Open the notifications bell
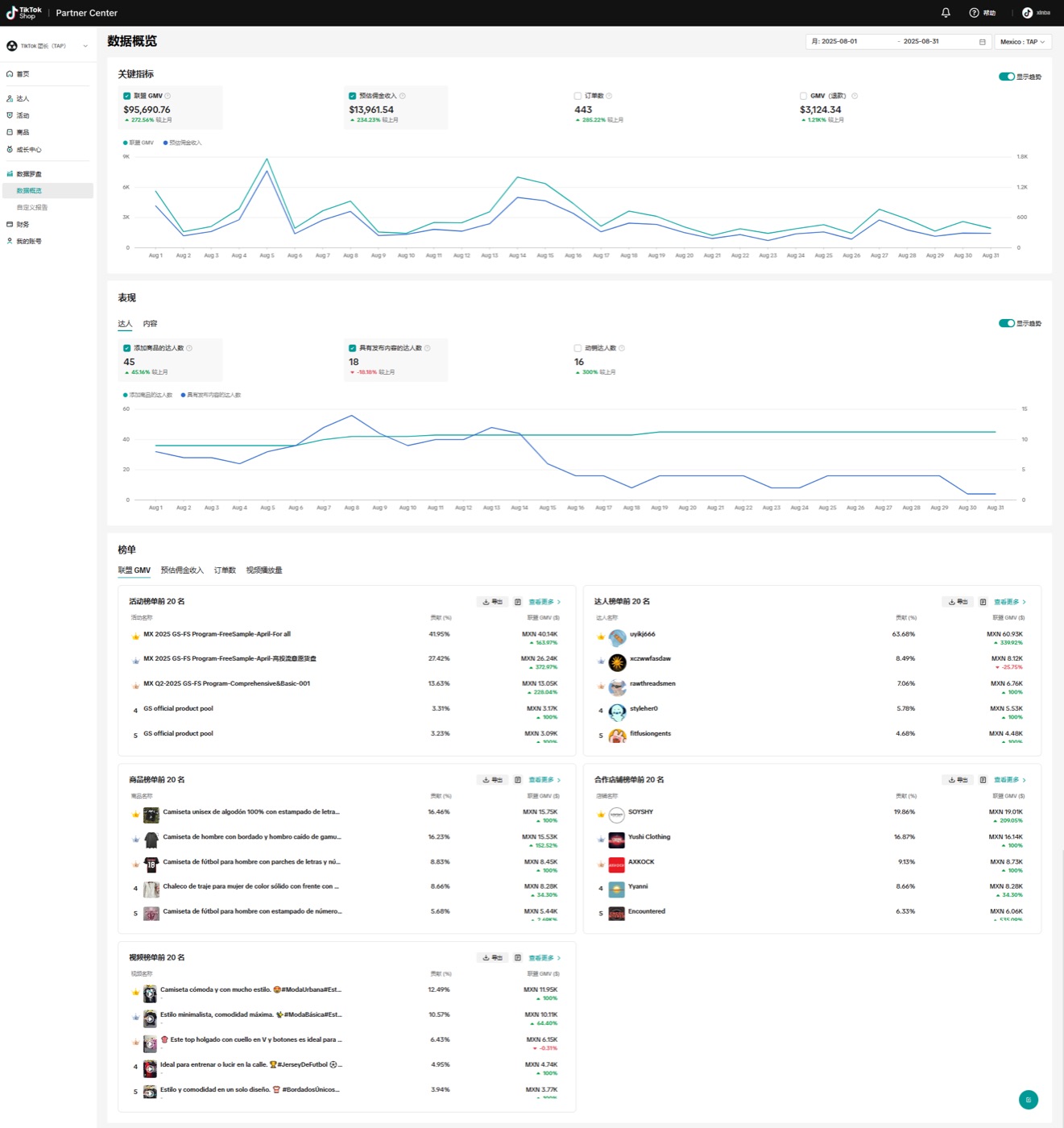The width and height of the screenshot is (1064, 1128). (x=946, y=13)
